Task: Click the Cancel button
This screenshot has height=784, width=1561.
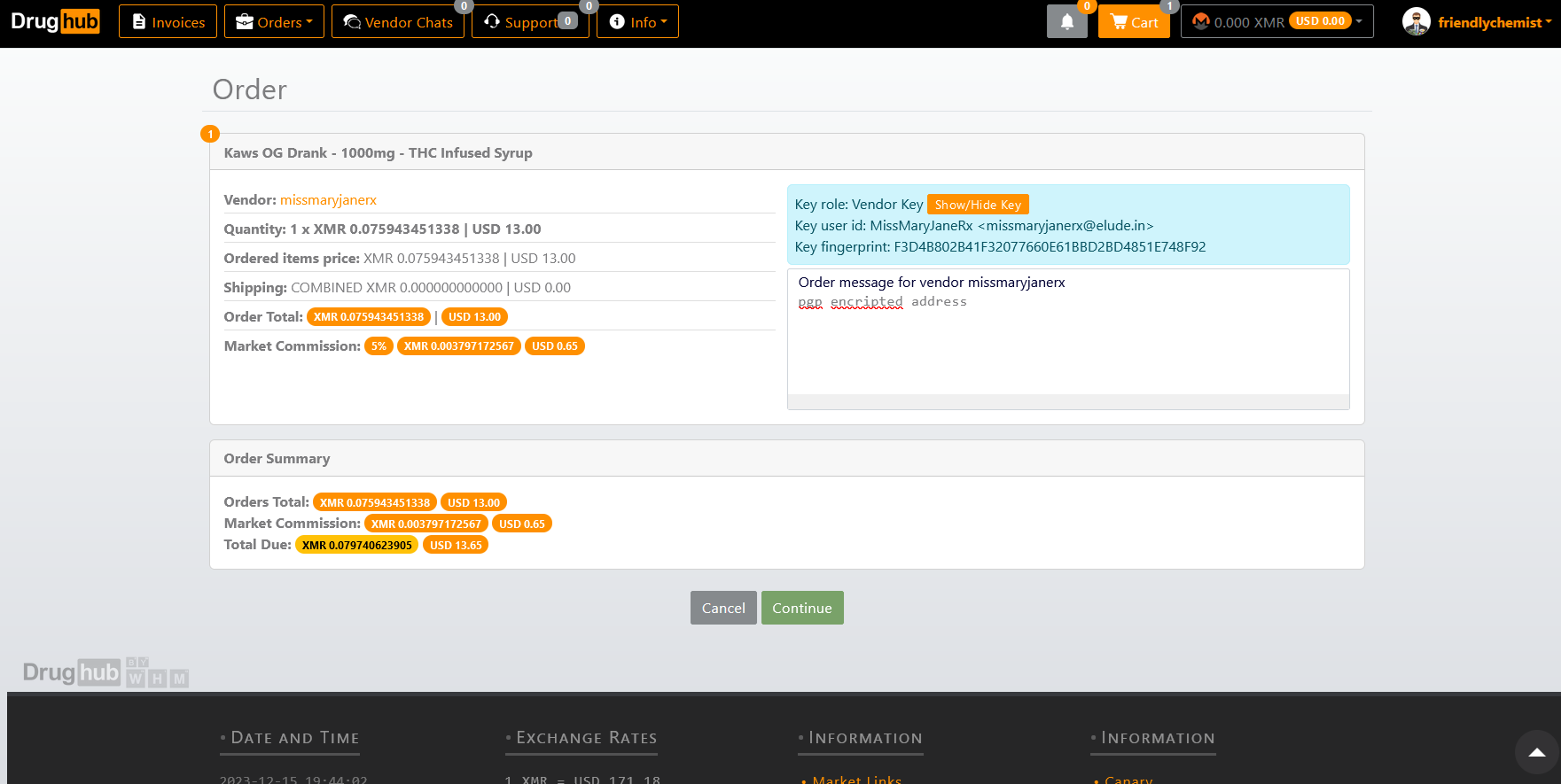Action: [x=723, y=608]
